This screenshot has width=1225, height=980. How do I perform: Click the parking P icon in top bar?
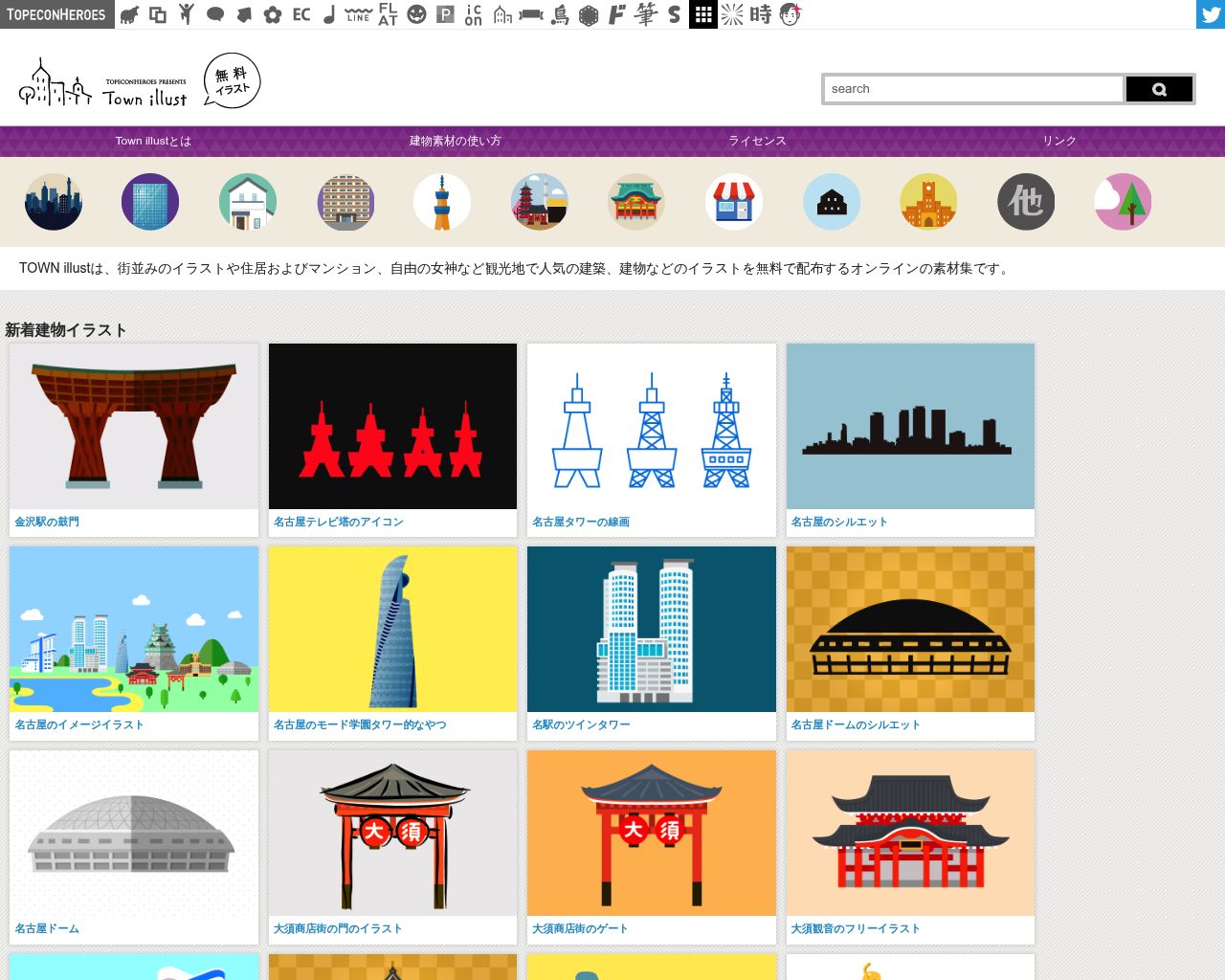pos(445,14)
